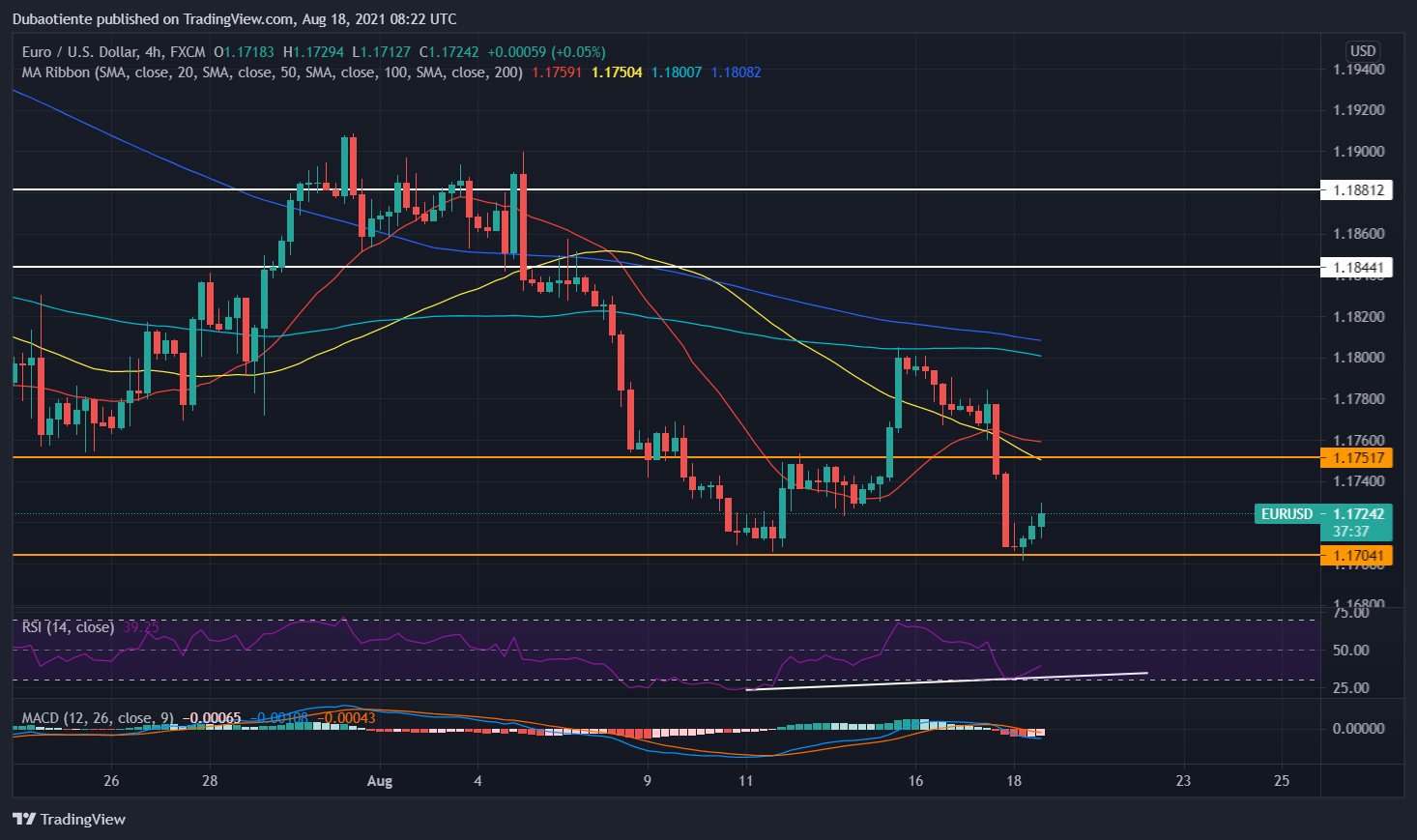
Task: Click the 28 date label on time axis
Action: pos(210,781)
